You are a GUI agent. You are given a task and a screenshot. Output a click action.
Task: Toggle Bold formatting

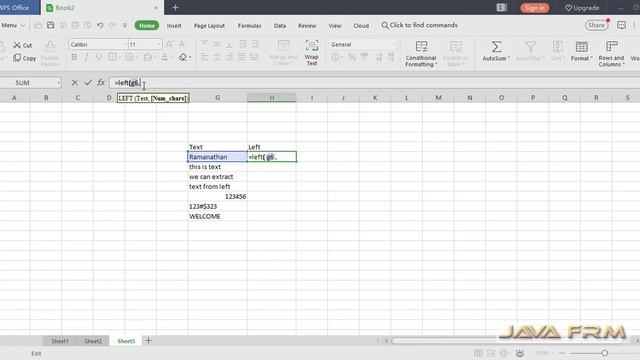click(74, 57)
